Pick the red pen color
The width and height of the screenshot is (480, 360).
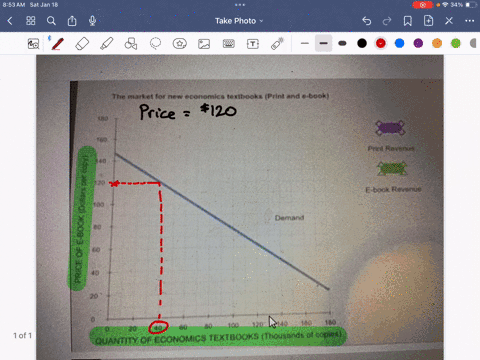point(381,43)
